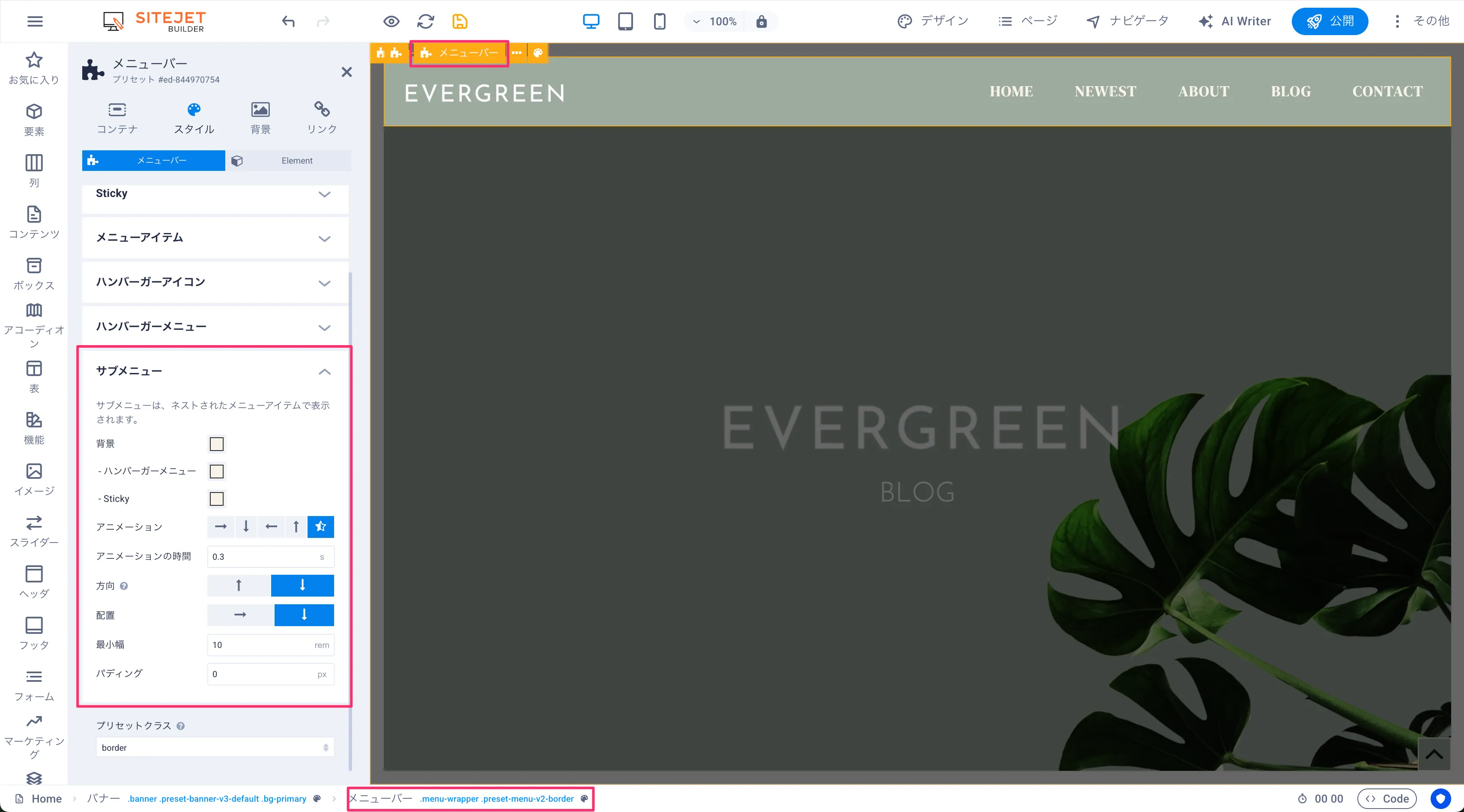1464x812 pixels.
Task: Toggle the lock icon next to zoom
Action: point(762,21)
